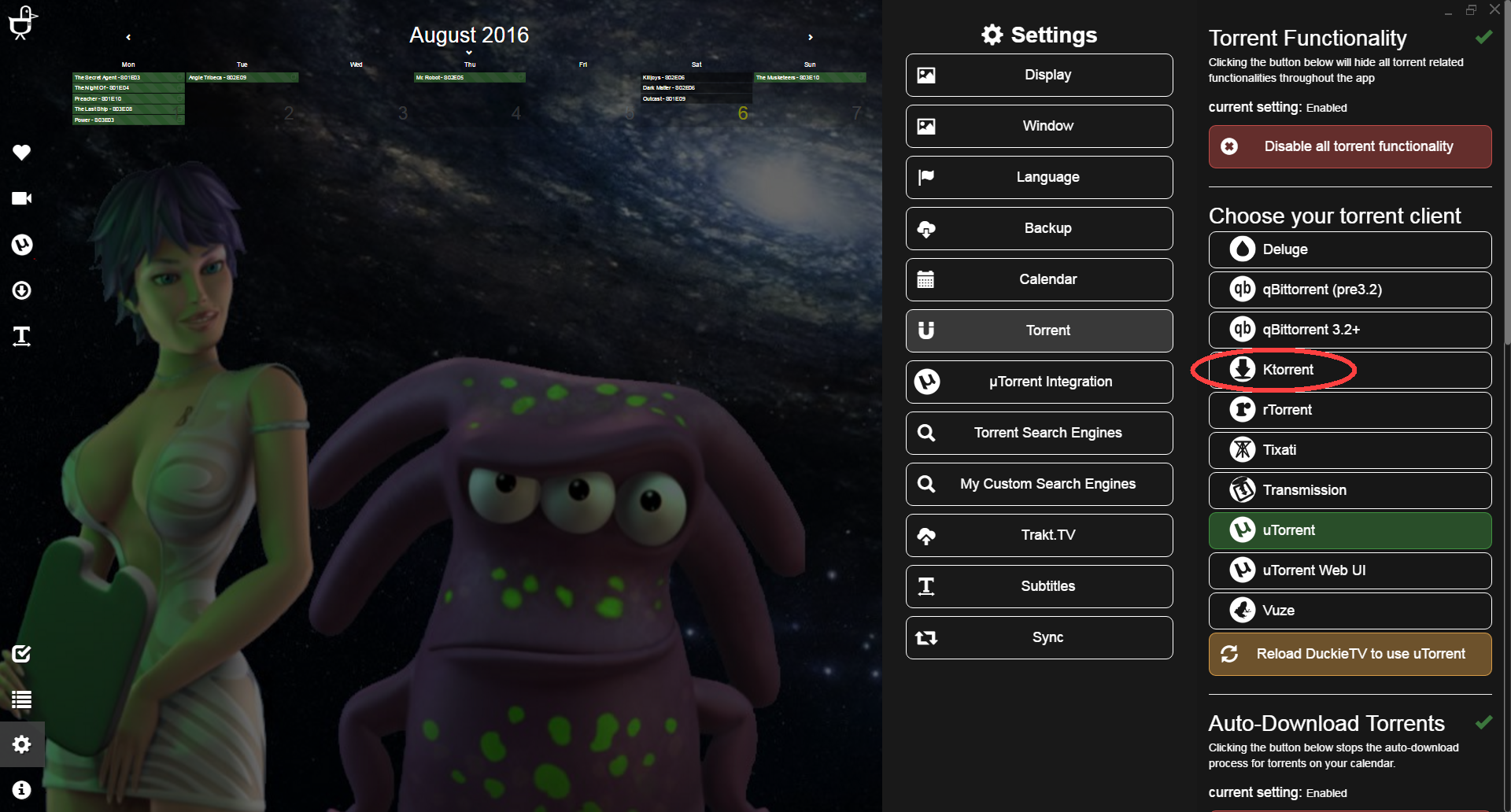Open µTorrent Integration settings

[x=1040, y=382]
